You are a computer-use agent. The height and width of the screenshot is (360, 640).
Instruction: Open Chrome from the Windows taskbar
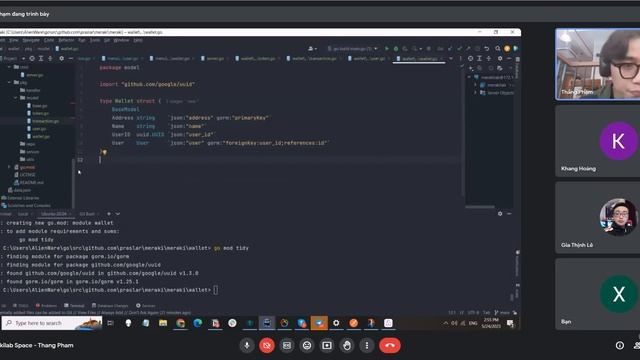click(x=180, y=323)
